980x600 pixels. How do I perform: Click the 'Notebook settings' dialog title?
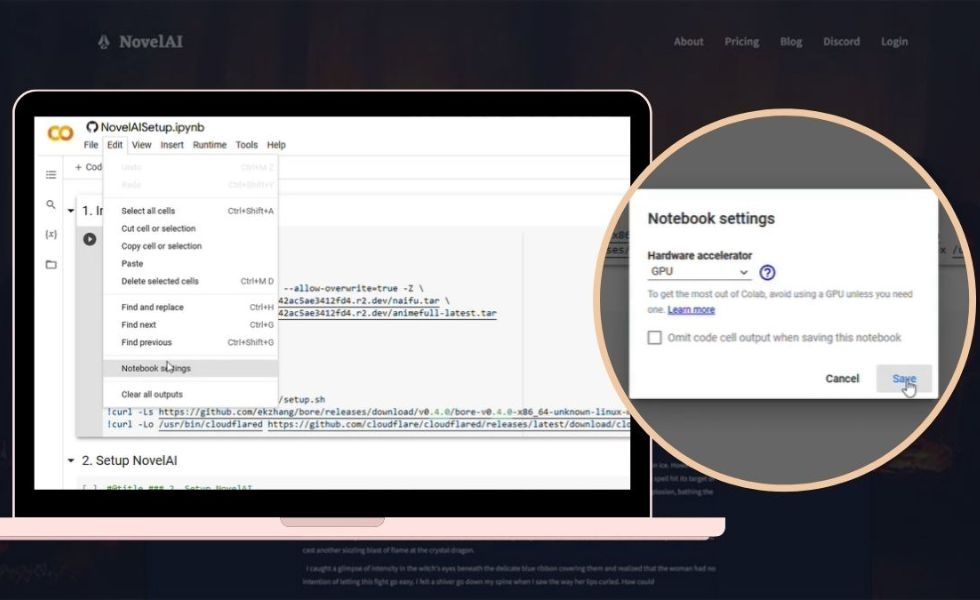711,219
